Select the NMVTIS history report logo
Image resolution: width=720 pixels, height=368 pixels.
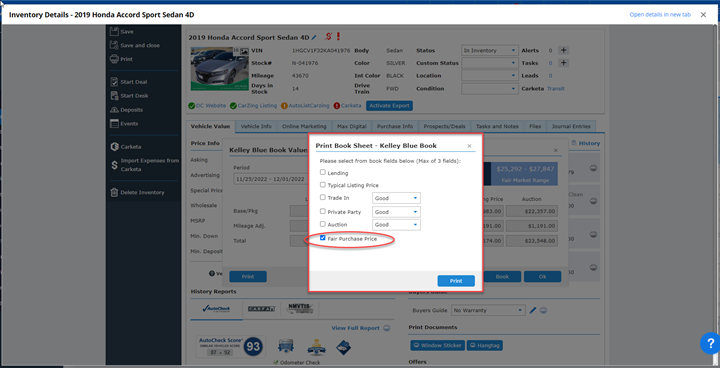(299, 308)
